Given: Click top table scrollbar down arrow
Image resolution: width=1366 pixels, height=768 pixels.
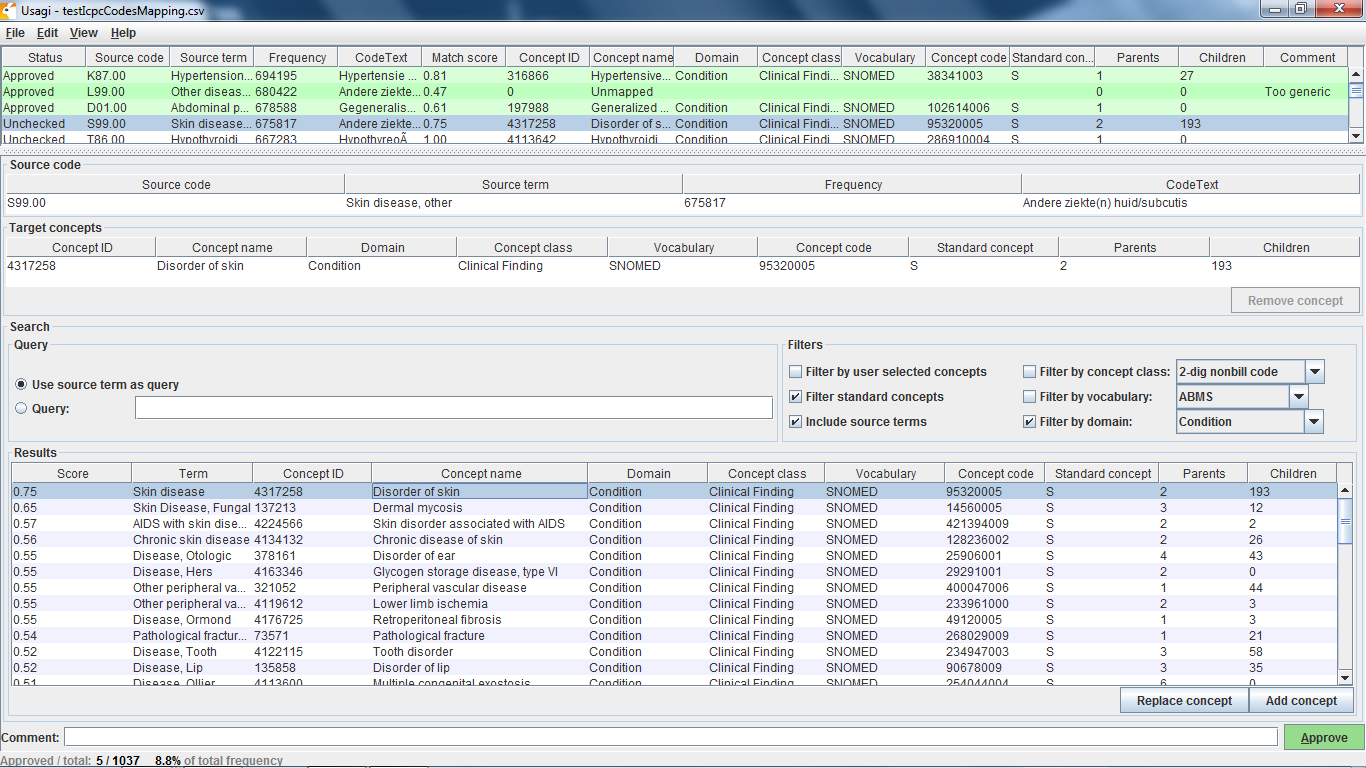Looking at the screenshot, I should pos(1356,135).
